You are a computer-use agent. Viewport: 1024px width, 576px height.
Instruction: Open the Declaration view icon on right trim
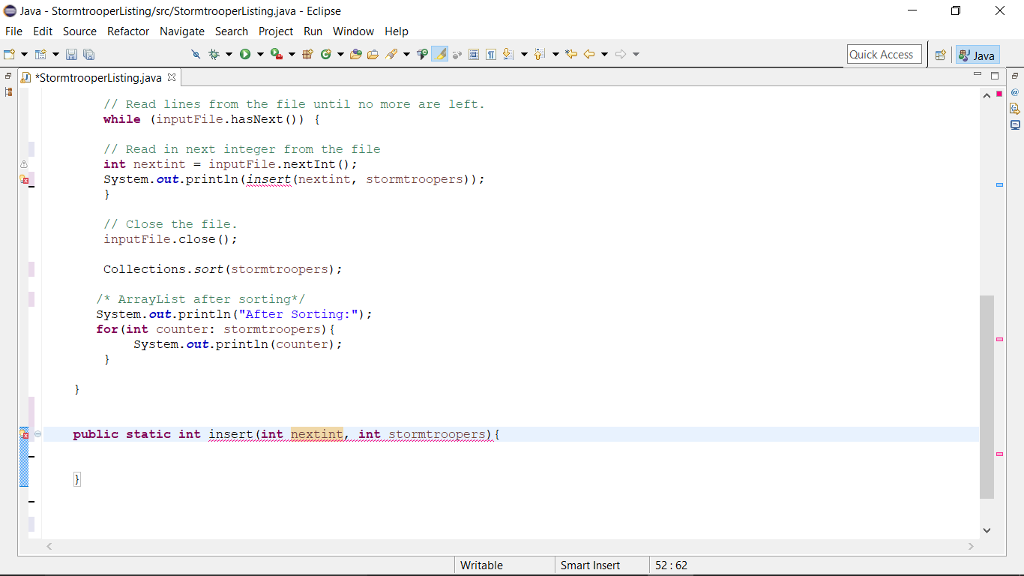point(1015,108)
